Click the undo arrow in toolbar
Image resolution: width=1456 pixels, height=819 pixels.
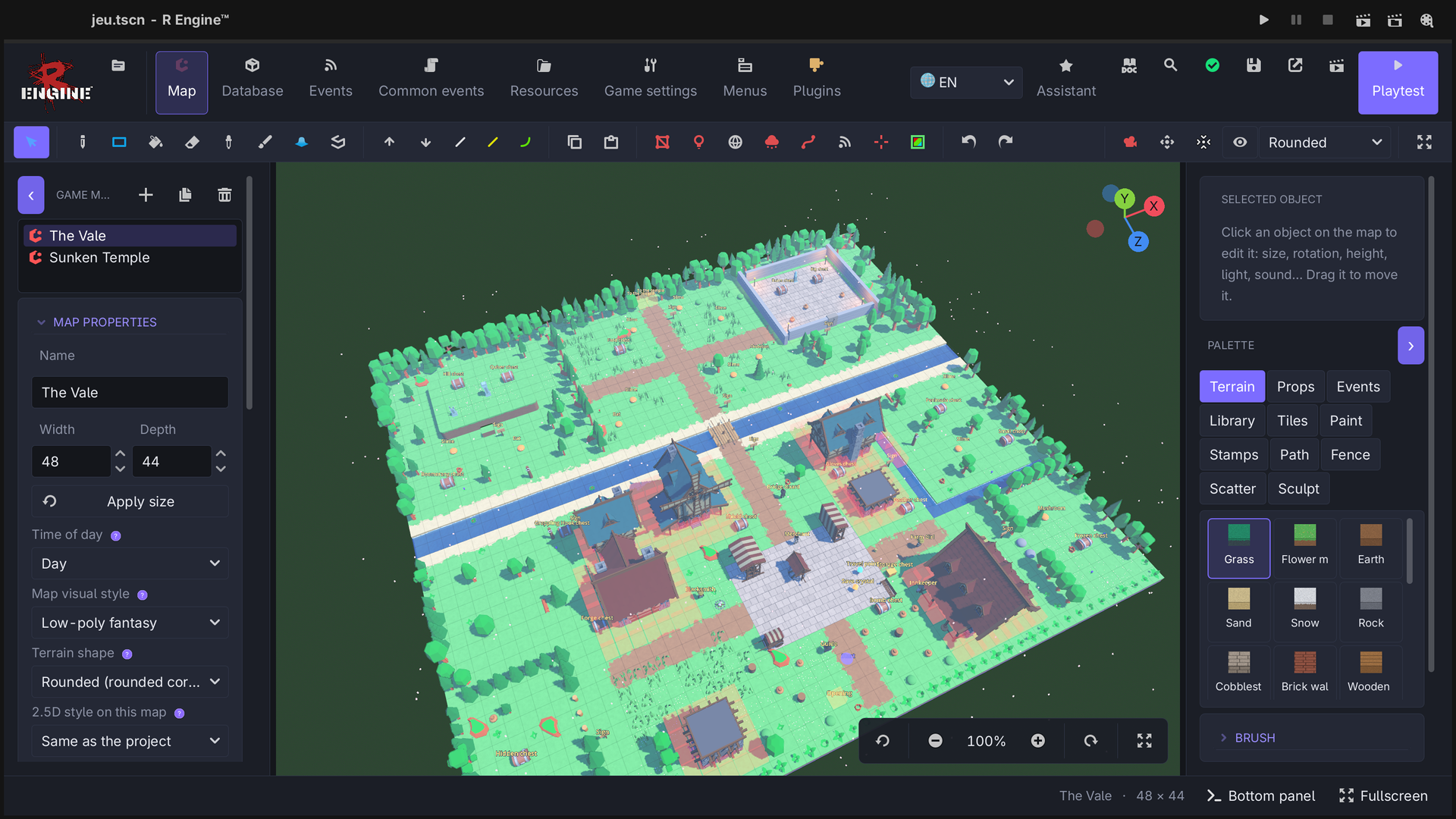click(968, 142)
